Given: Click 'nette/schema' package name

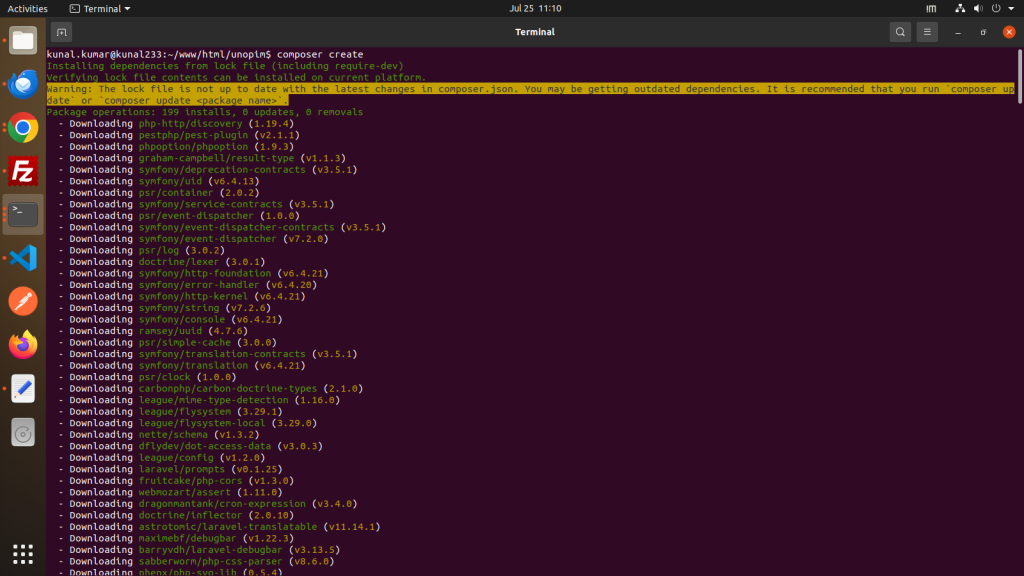Looking at the screenshot, I should [x=173, y=434].
